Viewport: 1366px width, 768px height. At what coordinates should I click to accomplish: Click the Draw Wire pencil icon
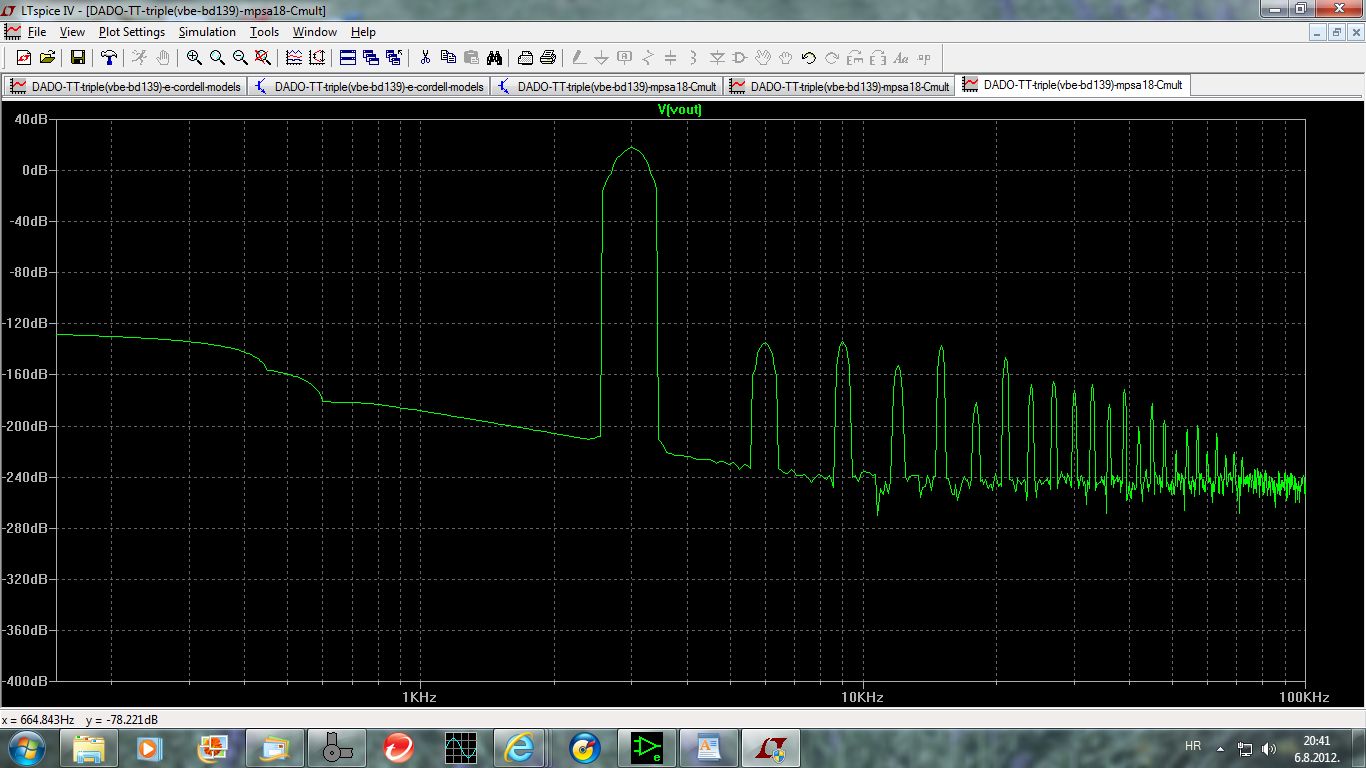click(579, 58)
